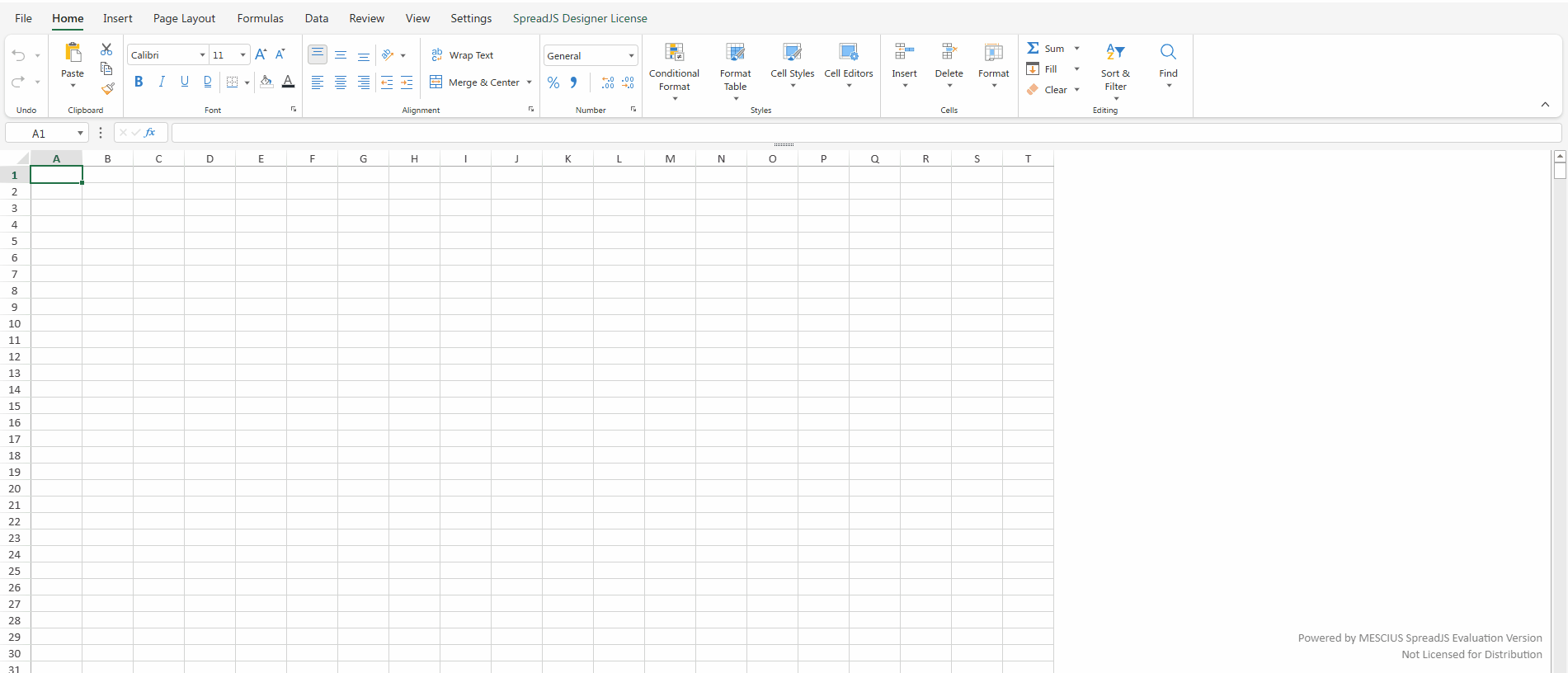Click the Sum sigma icon
Screen dimensions: 1568x673
(x=1033, y=49)
